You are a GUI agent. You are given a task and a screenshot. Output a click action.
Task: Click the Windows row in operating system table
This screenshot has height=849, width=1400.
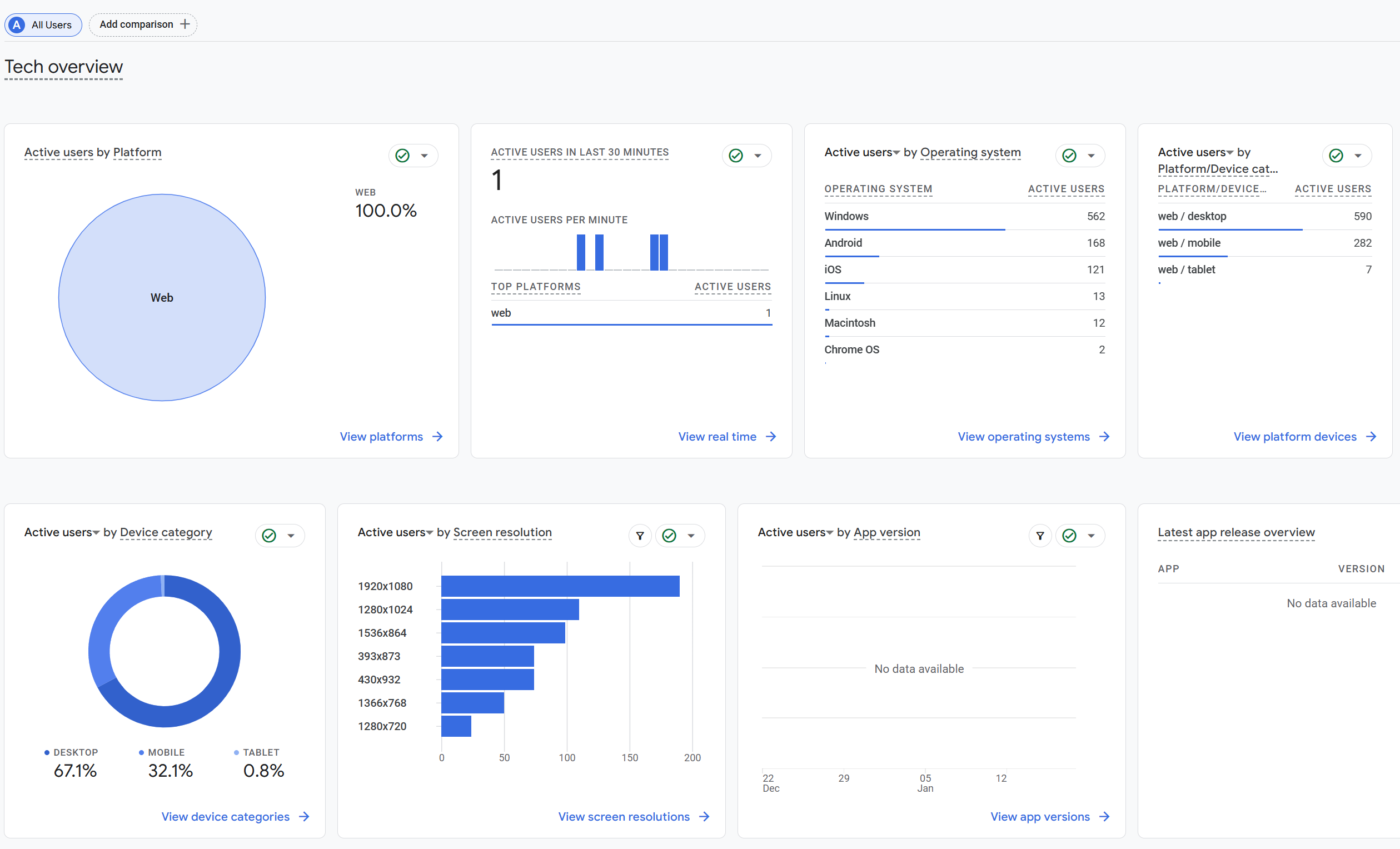pos(964,216)
